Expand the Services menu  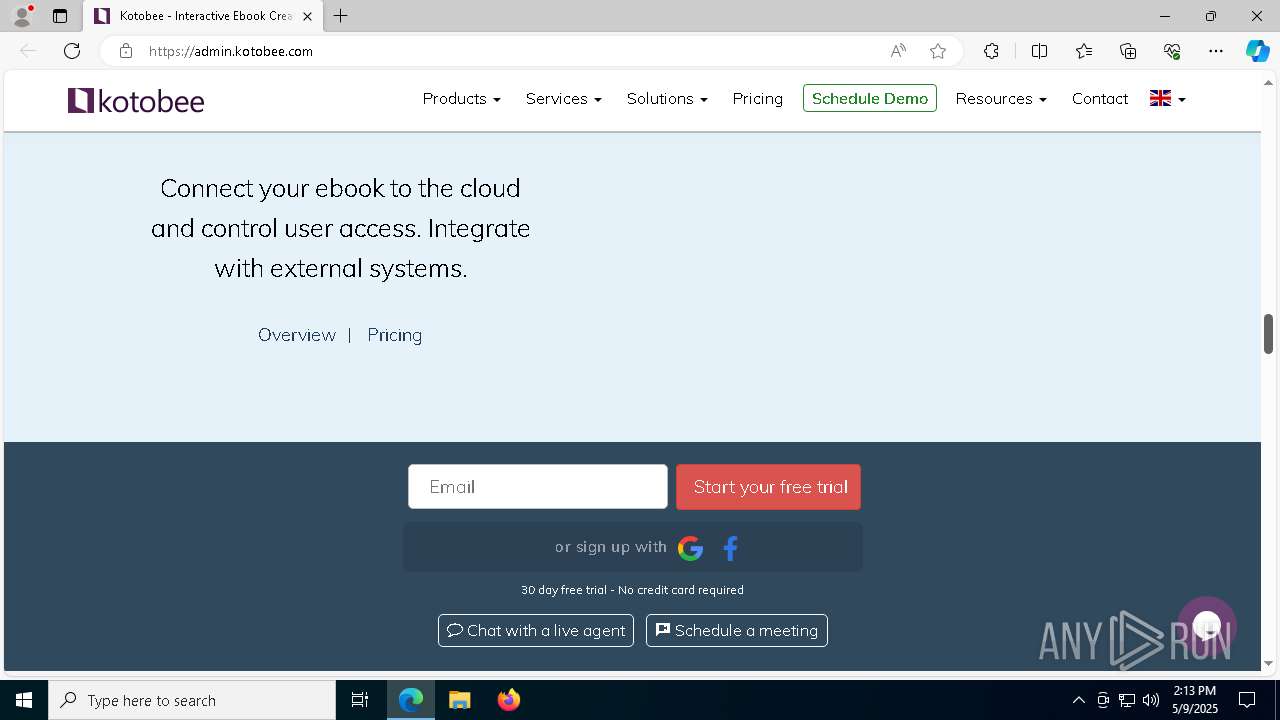(x=563, y=98)
